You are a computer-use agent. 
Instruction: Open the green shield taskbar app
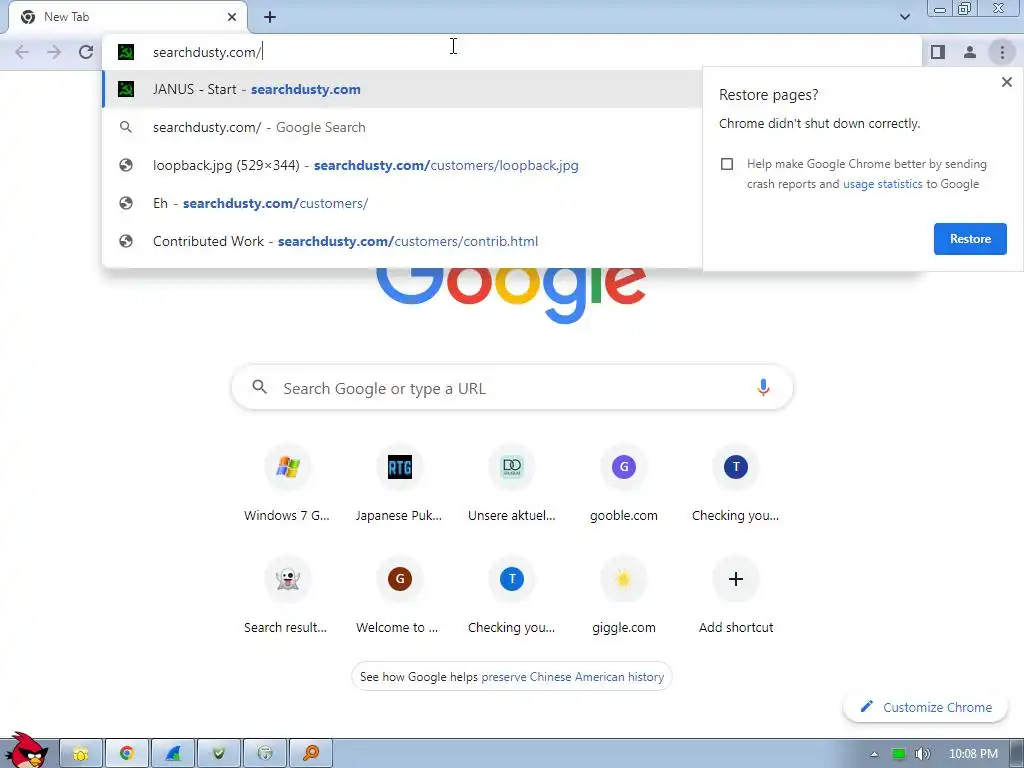click(x=219, y=754)
